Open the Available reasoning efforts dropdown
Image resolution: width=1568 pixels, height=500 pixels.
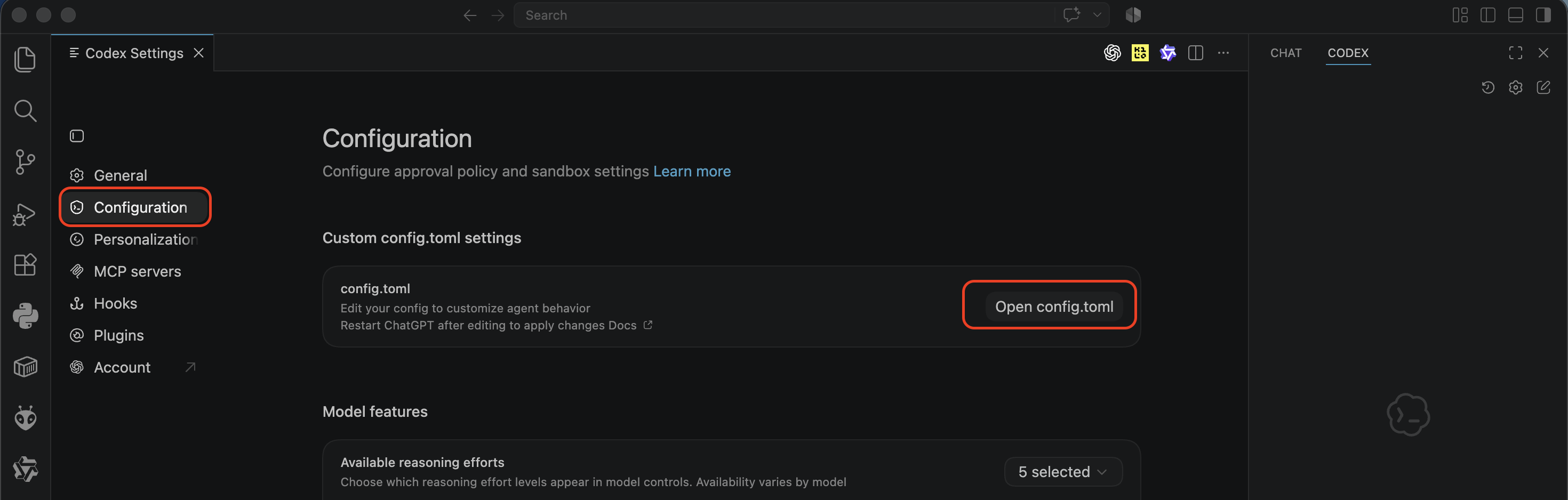click(x=1063, y=471)
